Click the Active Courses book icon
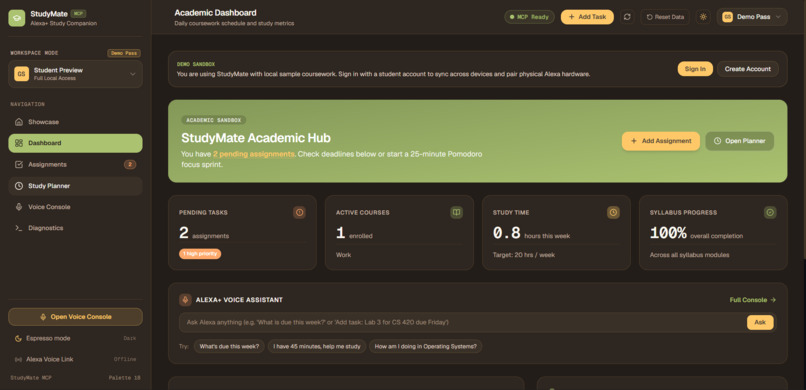This screenshot has height=390, width=806. (x=456, y=212)
